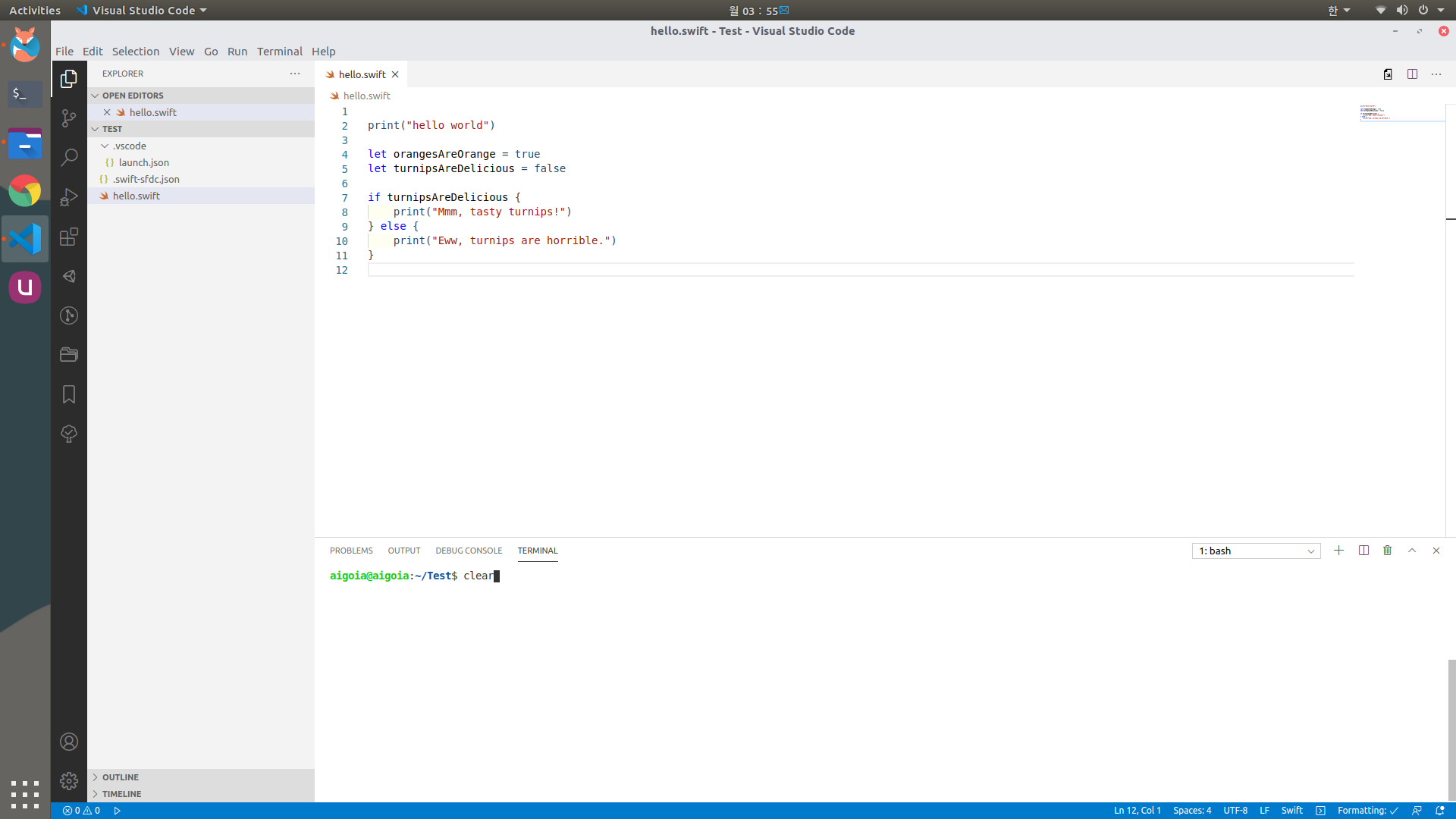The width and height of the screenshot is (1456, 819).
Task: Toggle the Formatting status bar item
Action: (x=1367, y=811)
